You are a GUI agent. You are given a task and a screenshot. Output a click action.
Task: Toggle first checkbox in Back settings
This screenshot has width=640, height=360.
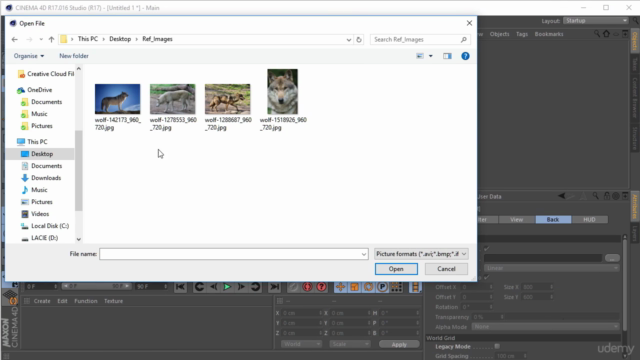[x=487, y=249]
